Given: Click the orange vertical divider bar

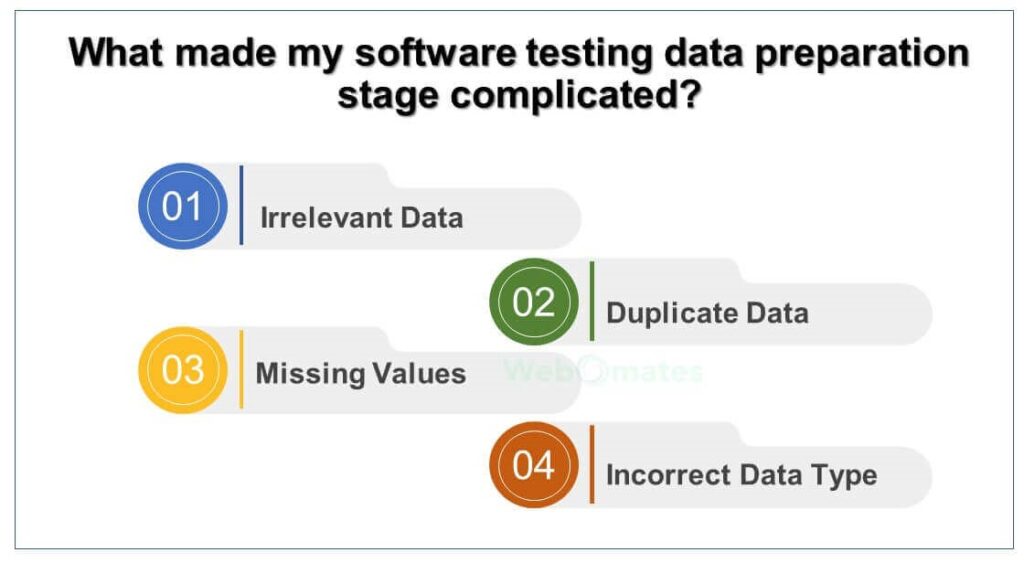Looking at the screenshot, I should coord(592,464).
